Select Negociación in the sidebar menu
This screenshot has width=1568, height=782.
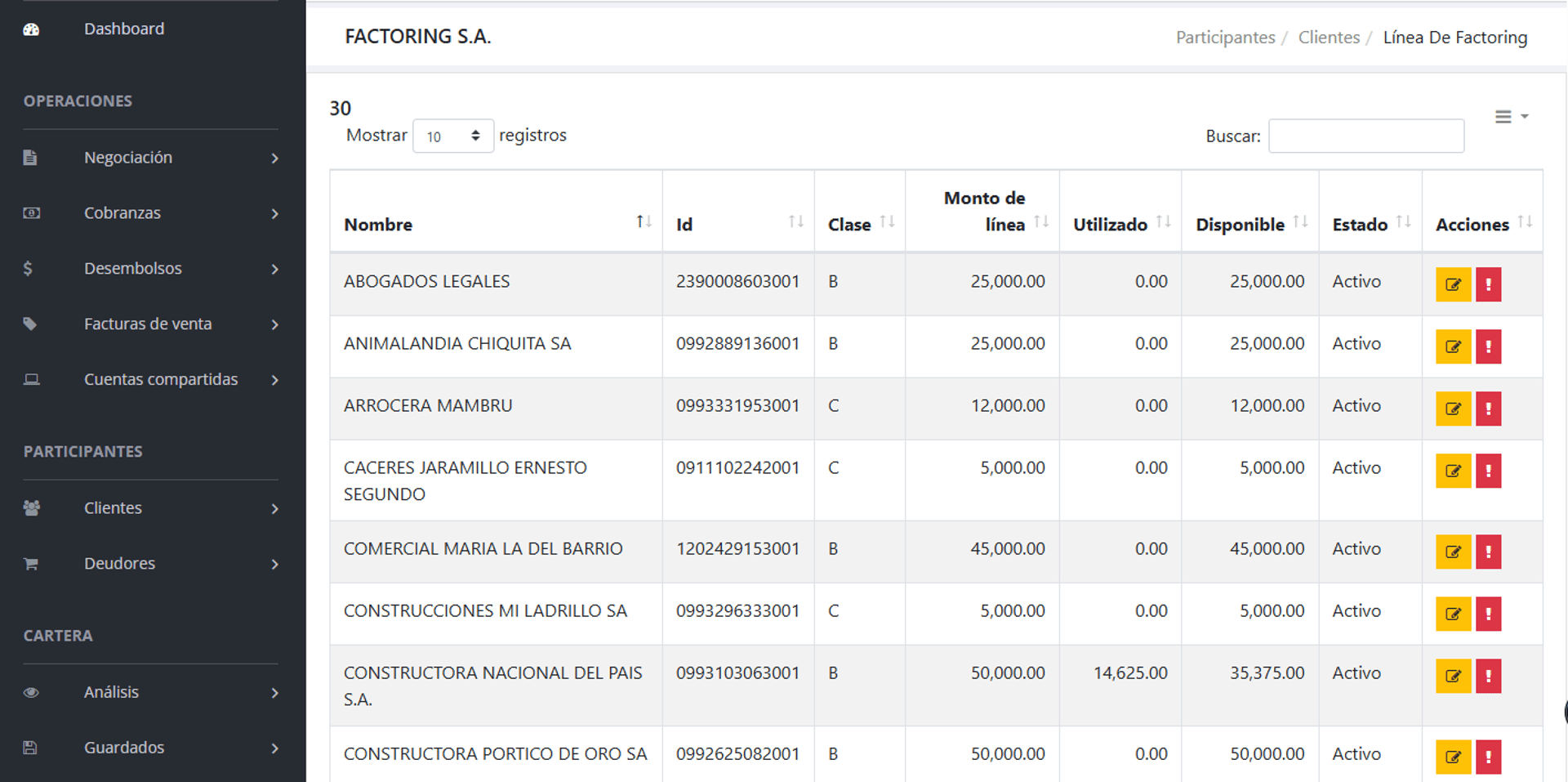(128, 158)
